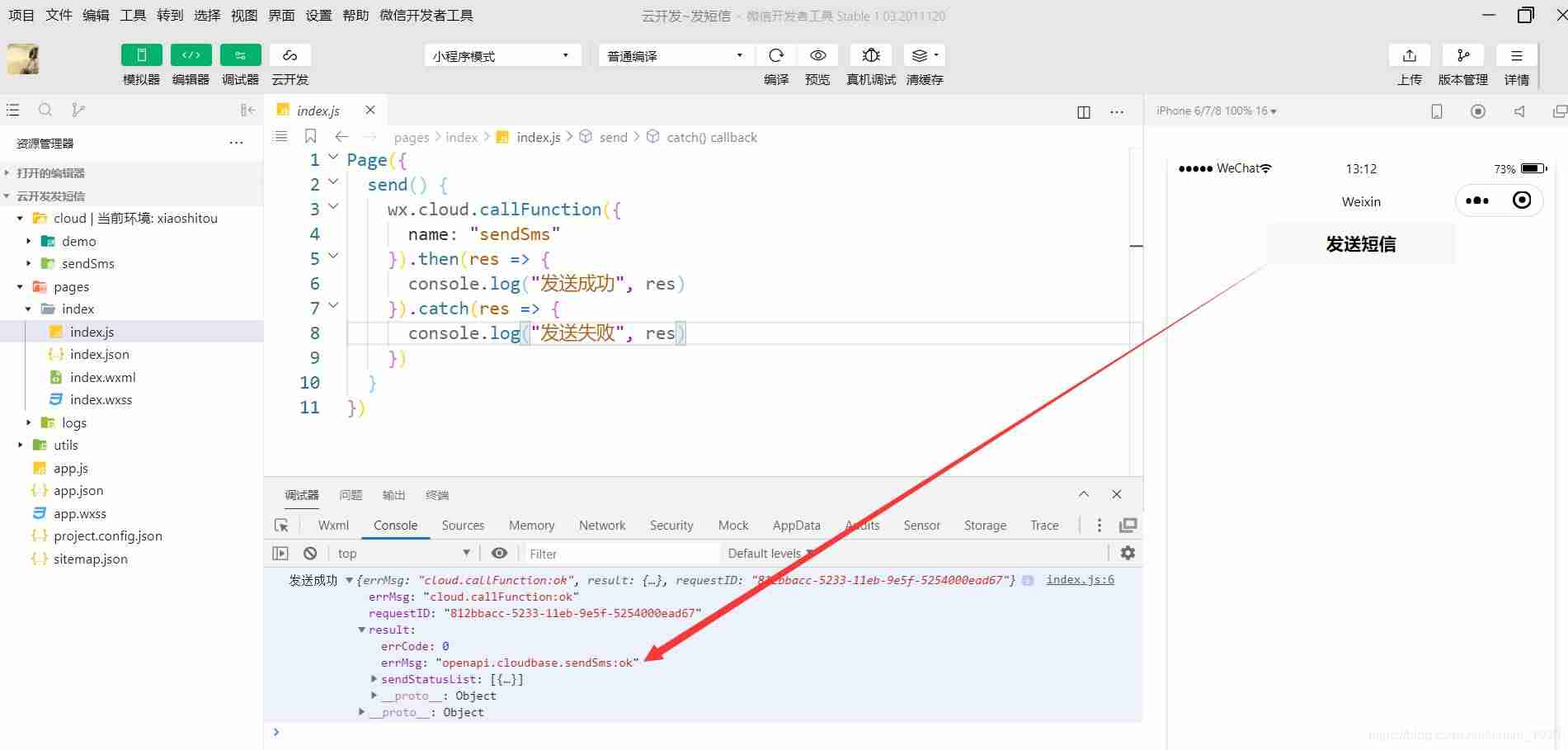Image resolution: width=1568 pixels, height=750 pixels.
Task: Expand the sendSms folder
Action: click(x=29, y=263)
